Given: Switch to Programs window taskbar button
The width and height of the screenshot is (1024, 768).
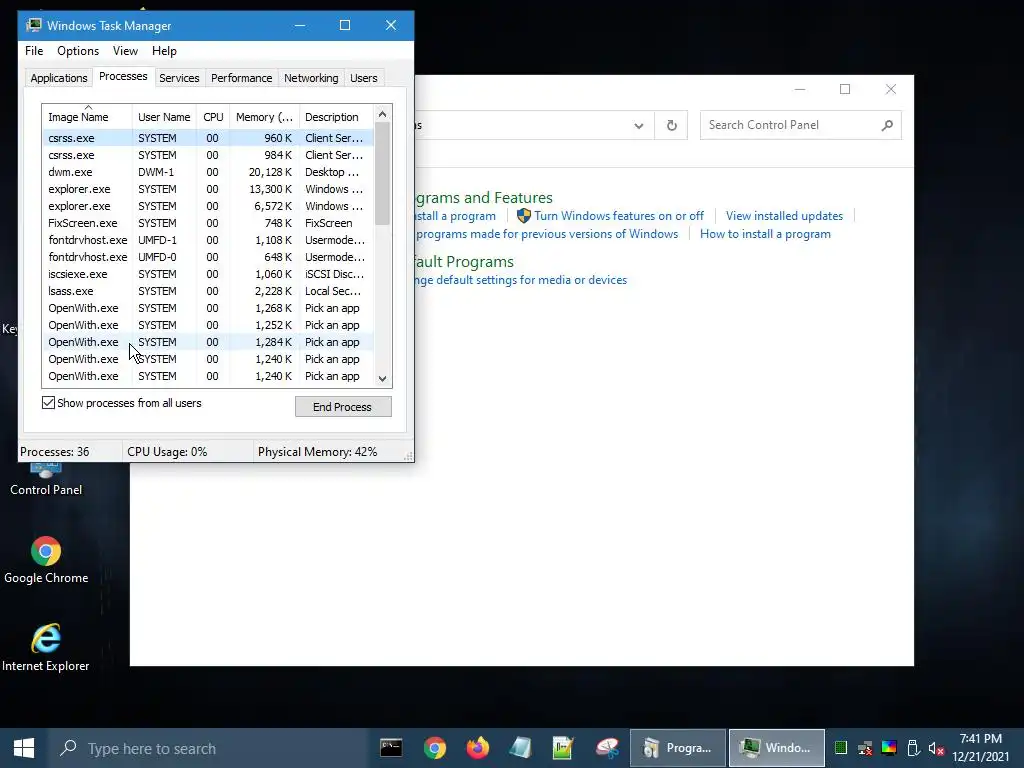Looking at the screenshot, I should [678, 748].
